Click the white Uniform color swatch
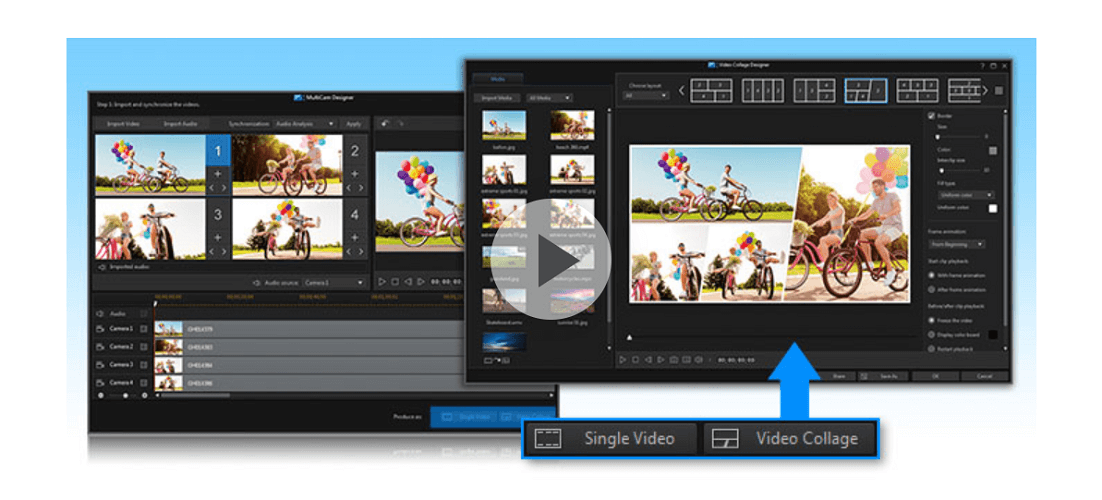 (x=993, y=208)
